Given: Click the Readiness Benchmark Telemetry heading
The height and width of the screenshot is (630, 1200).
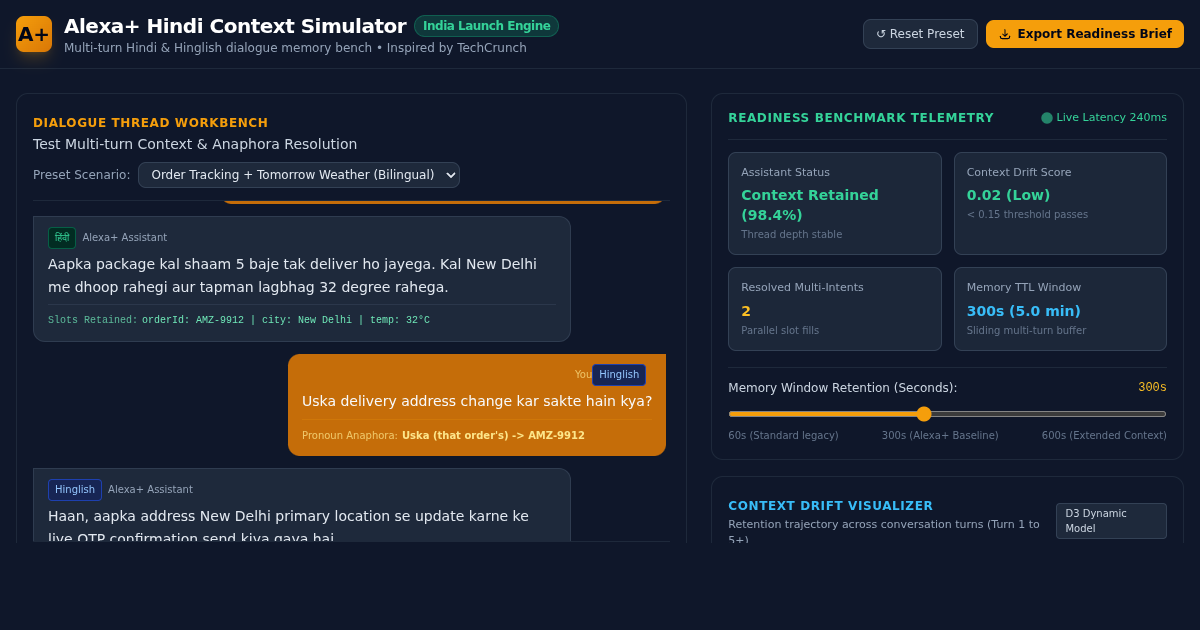Looking at the screenshot, I should 861,118.
